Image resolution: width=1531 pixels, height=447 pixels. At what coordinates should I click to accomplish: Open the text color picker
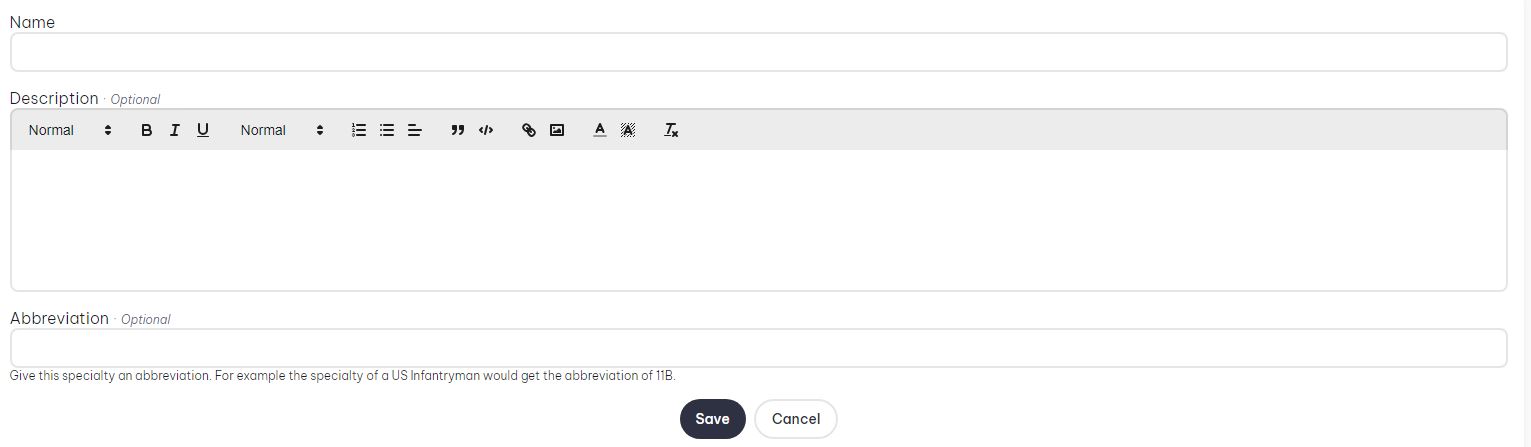click(600, 130)
